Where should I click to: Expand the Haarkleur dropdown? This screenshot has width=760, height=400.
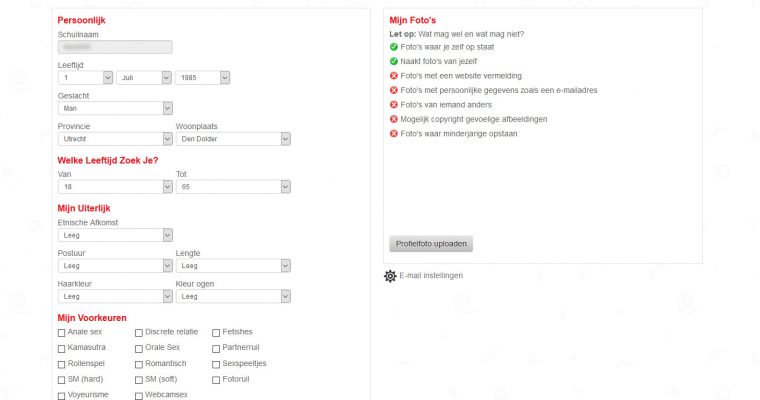click(x=115, y=296)
